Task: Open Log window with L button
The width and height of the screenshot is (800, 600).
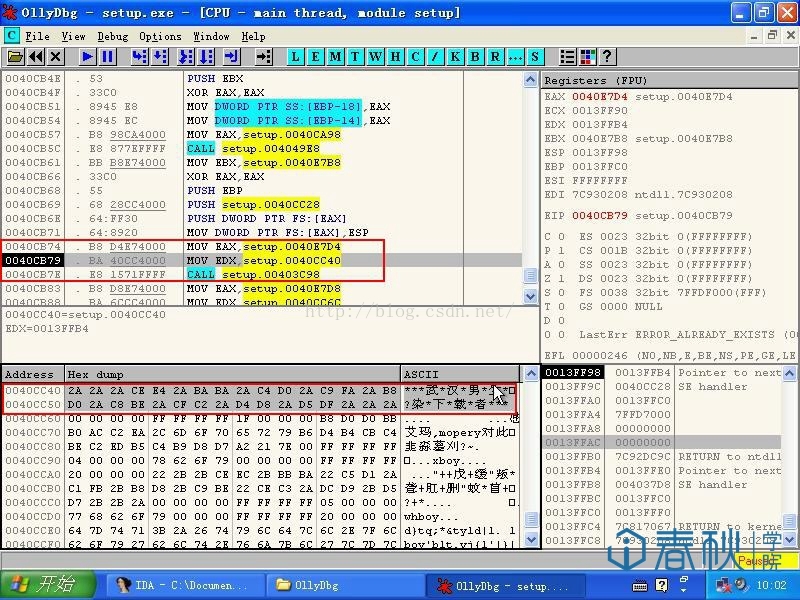Action: pyautogui.click(x=295, y=56)
